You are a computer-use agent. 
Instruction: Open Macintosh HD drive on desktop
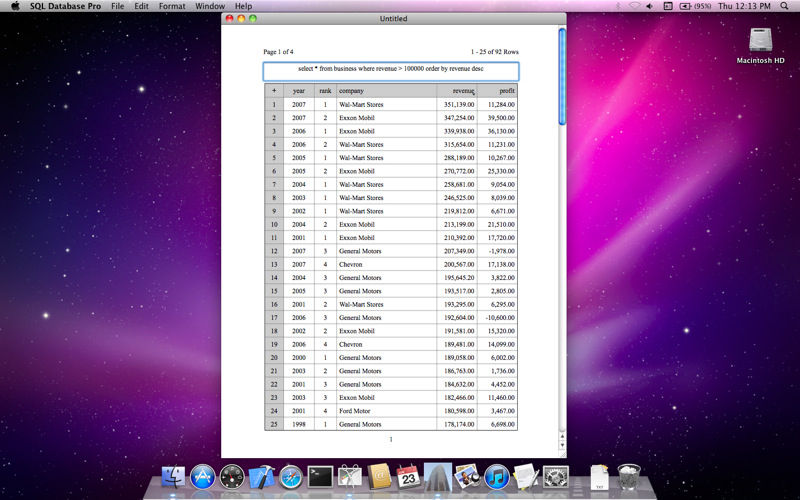tap(760, 45)
